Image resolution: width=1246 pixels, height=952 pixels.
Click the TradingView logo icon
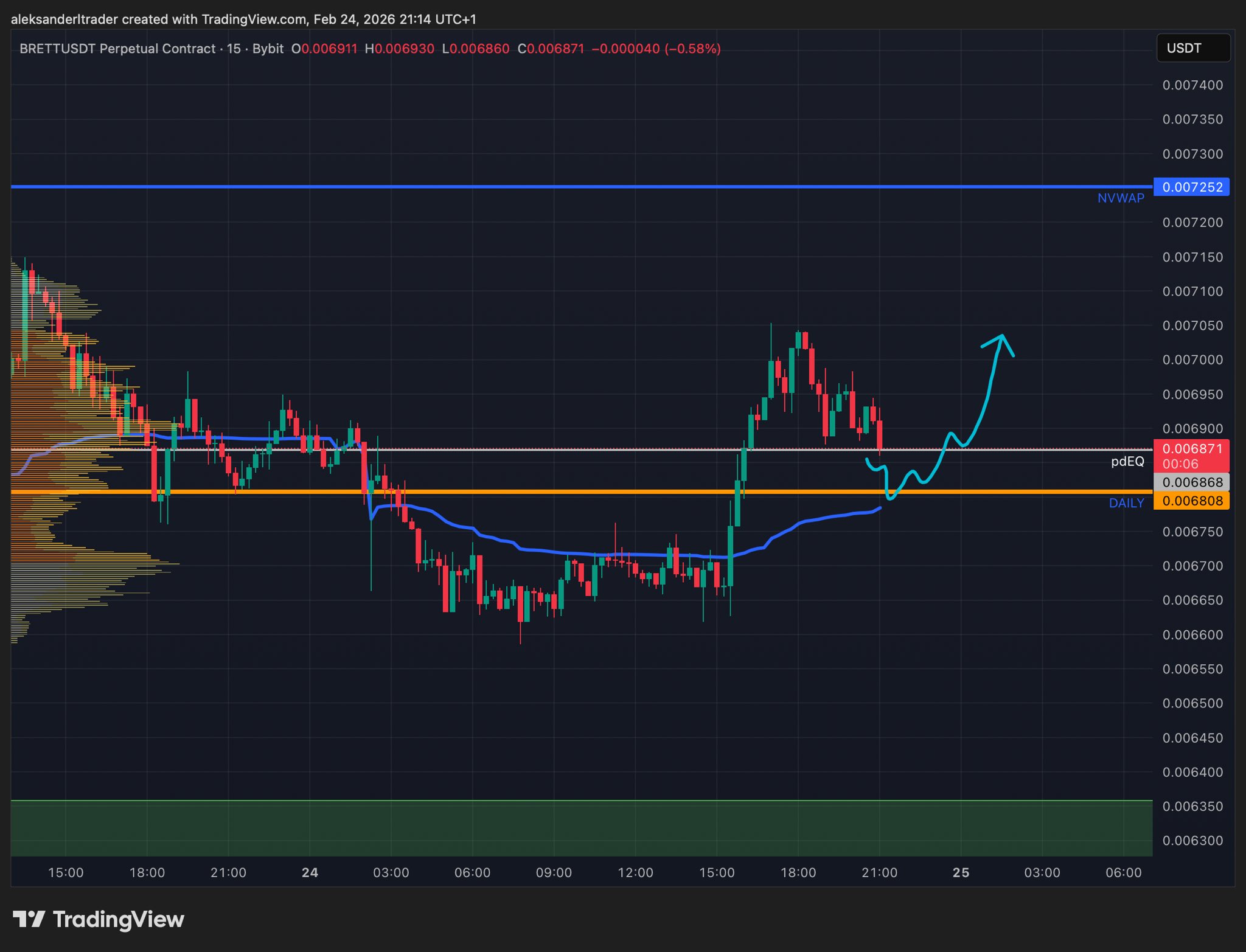tap(29, 919)
